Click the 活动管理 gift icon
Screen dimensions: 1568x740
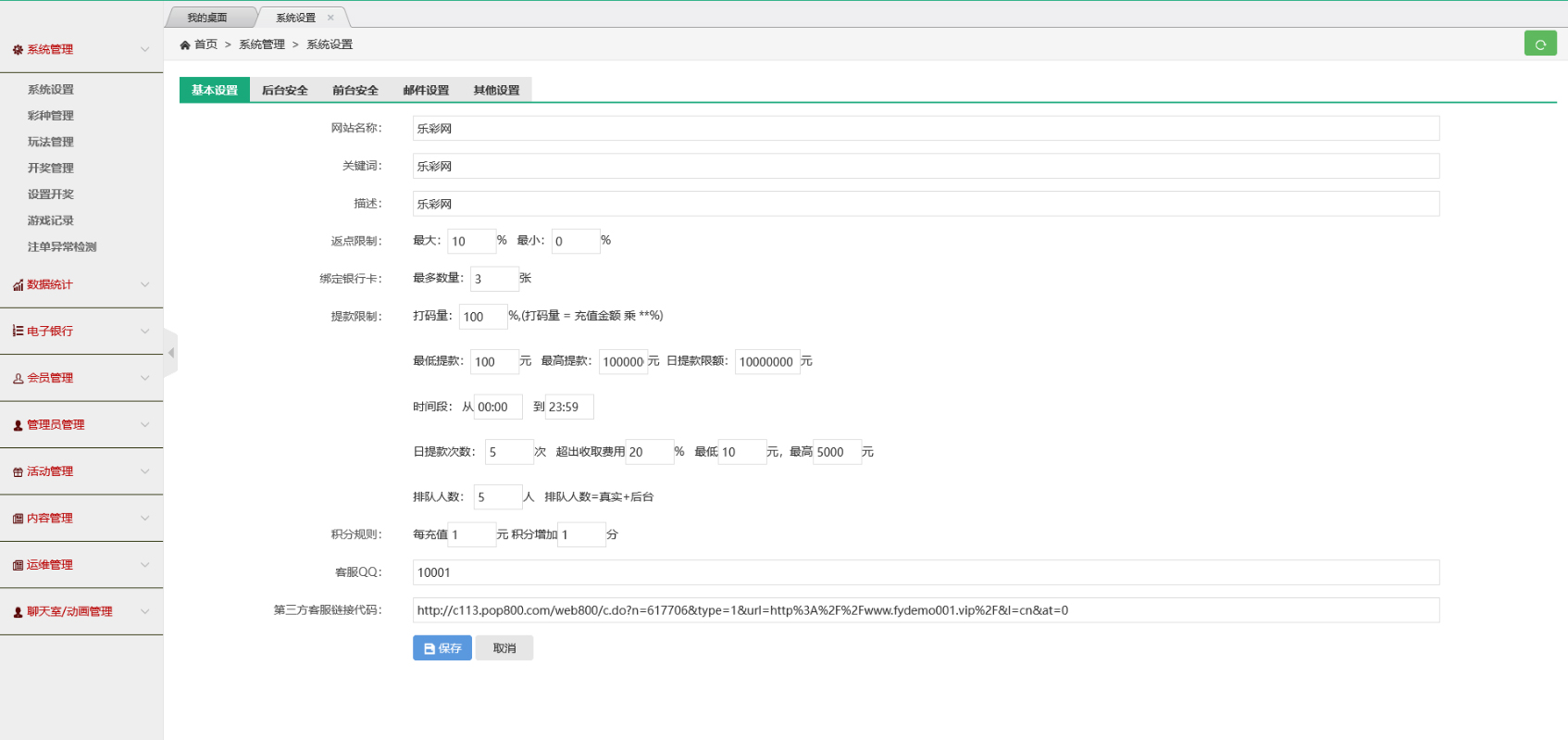(18, 471)
